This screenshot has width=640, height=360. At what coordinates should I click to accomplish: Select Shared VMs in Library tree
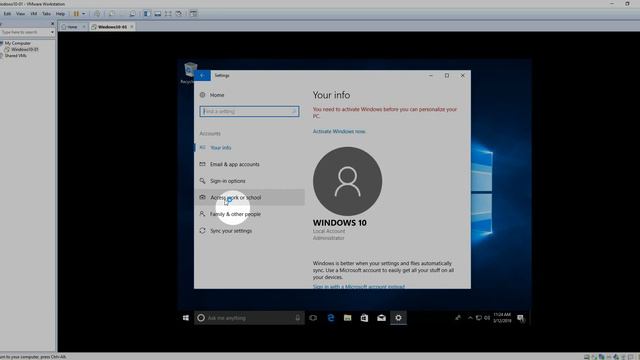click(x=16, y=56)
